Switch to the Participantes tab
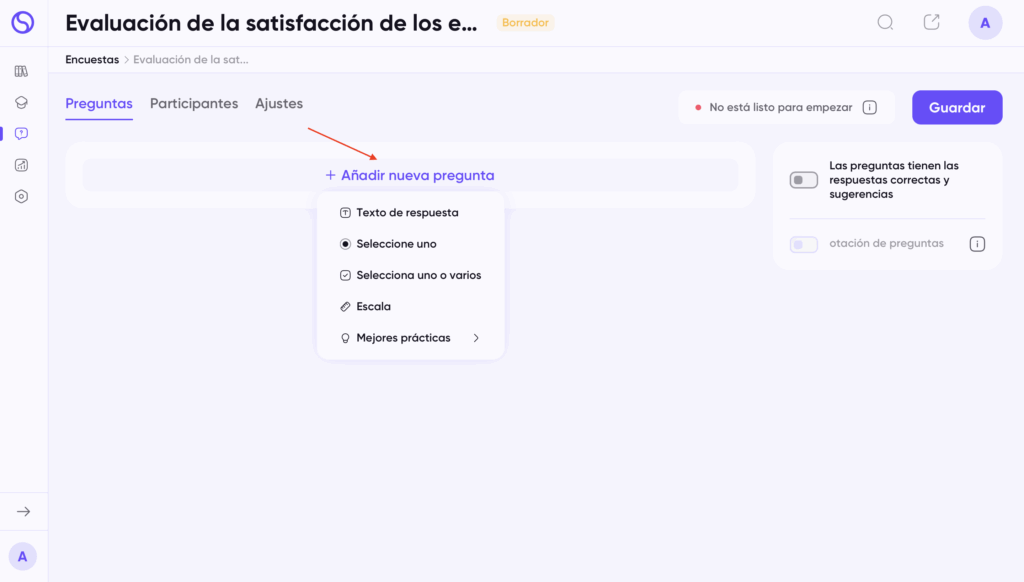Image resolution: width=1024 pixels, height=582 pixels. (194, 104)
